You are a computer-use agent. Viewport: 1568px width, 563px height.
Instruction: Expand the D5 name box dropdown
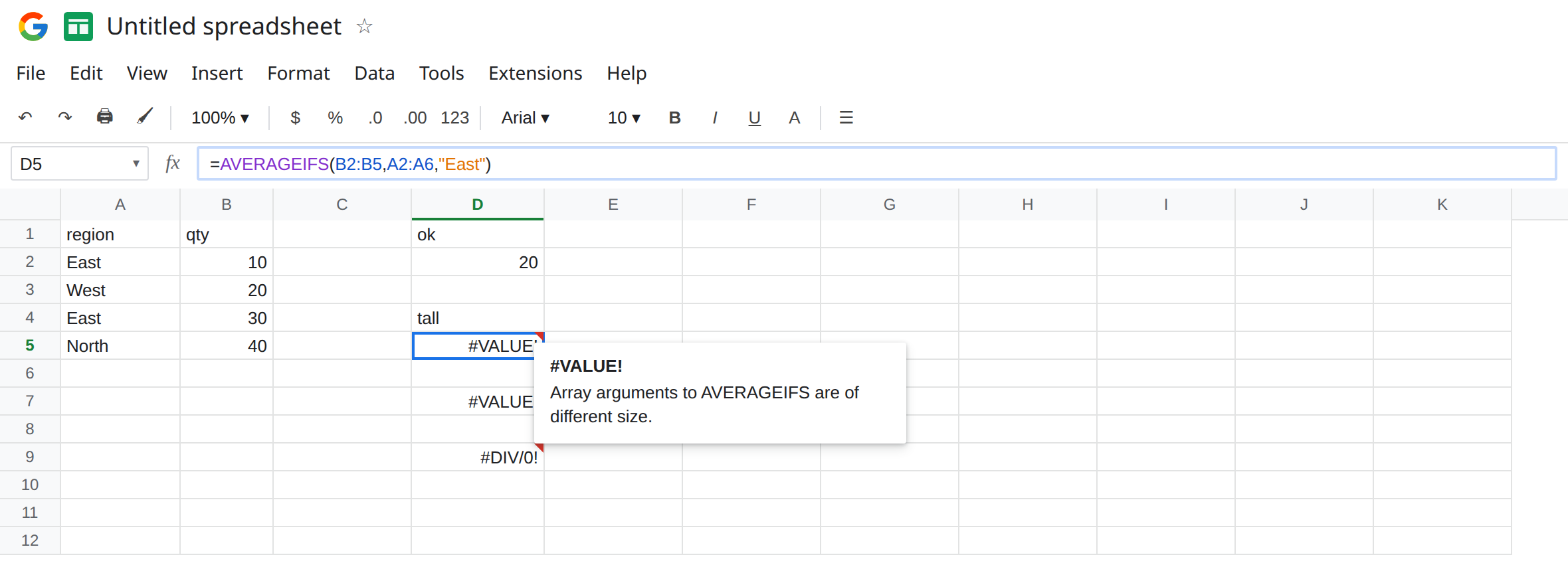point(136,163)
